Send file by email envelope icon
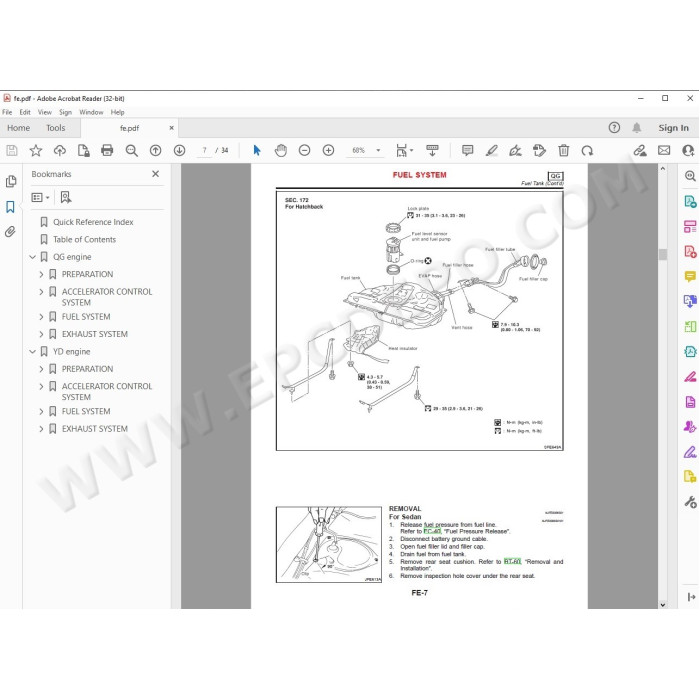Screen dimensions: 700x700 [x=664, y=150]
